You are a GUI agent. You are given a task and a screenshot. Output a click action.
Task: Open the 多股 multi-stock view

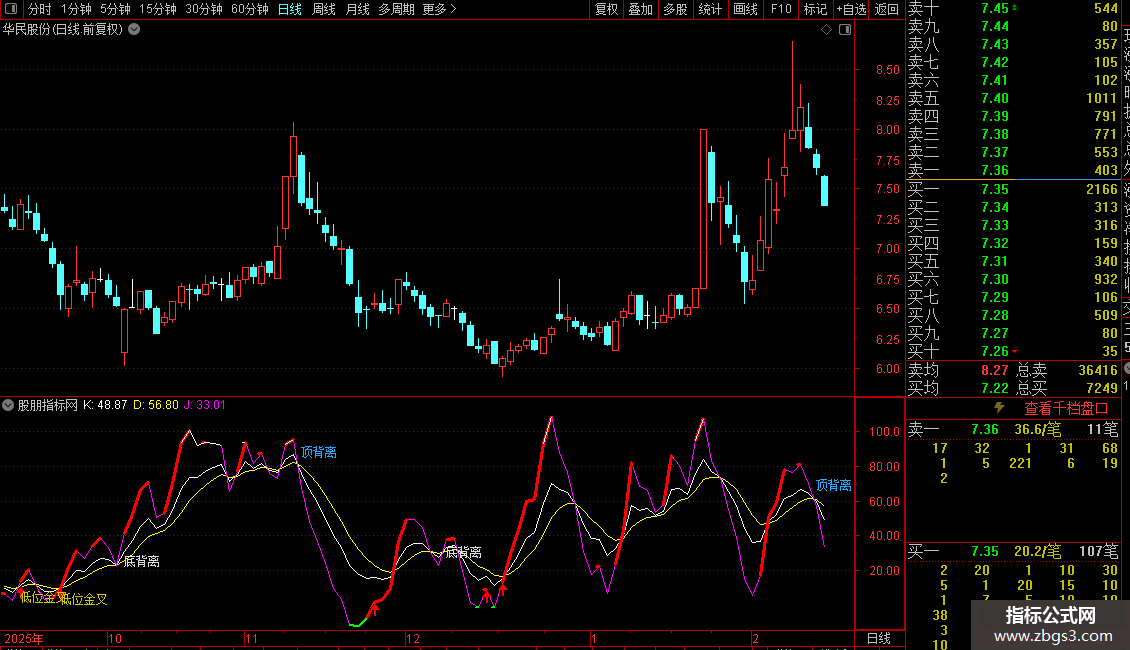(x=675, y=9)
